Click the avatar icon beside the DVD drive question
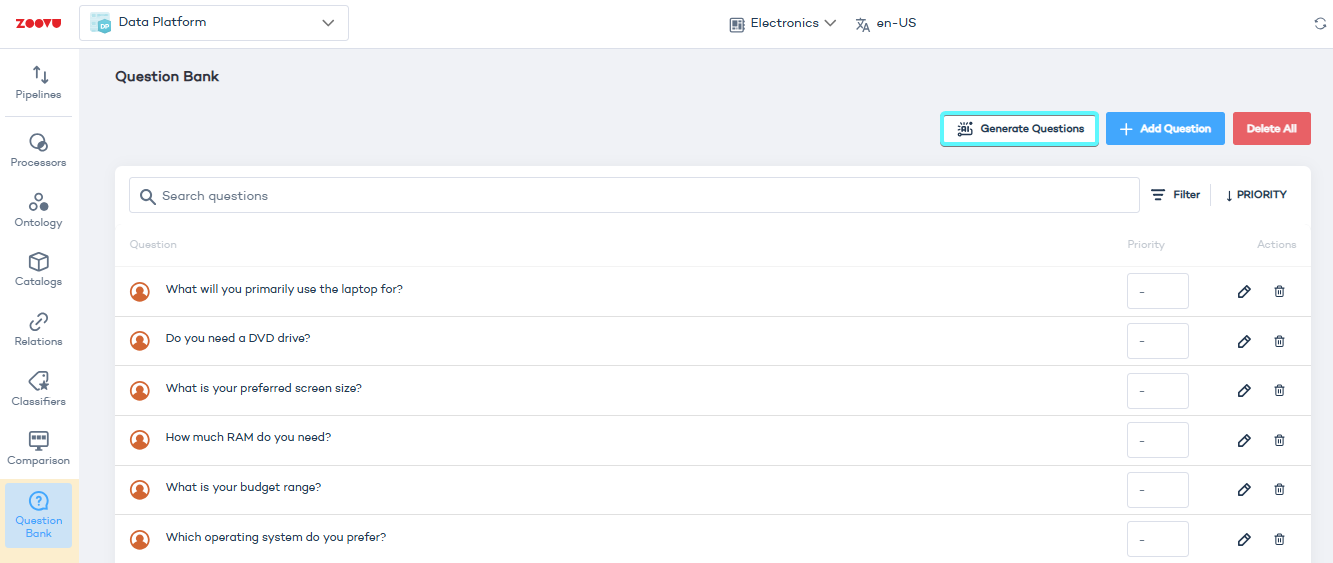The image size is (1333, 563). [x=140, y=341]
